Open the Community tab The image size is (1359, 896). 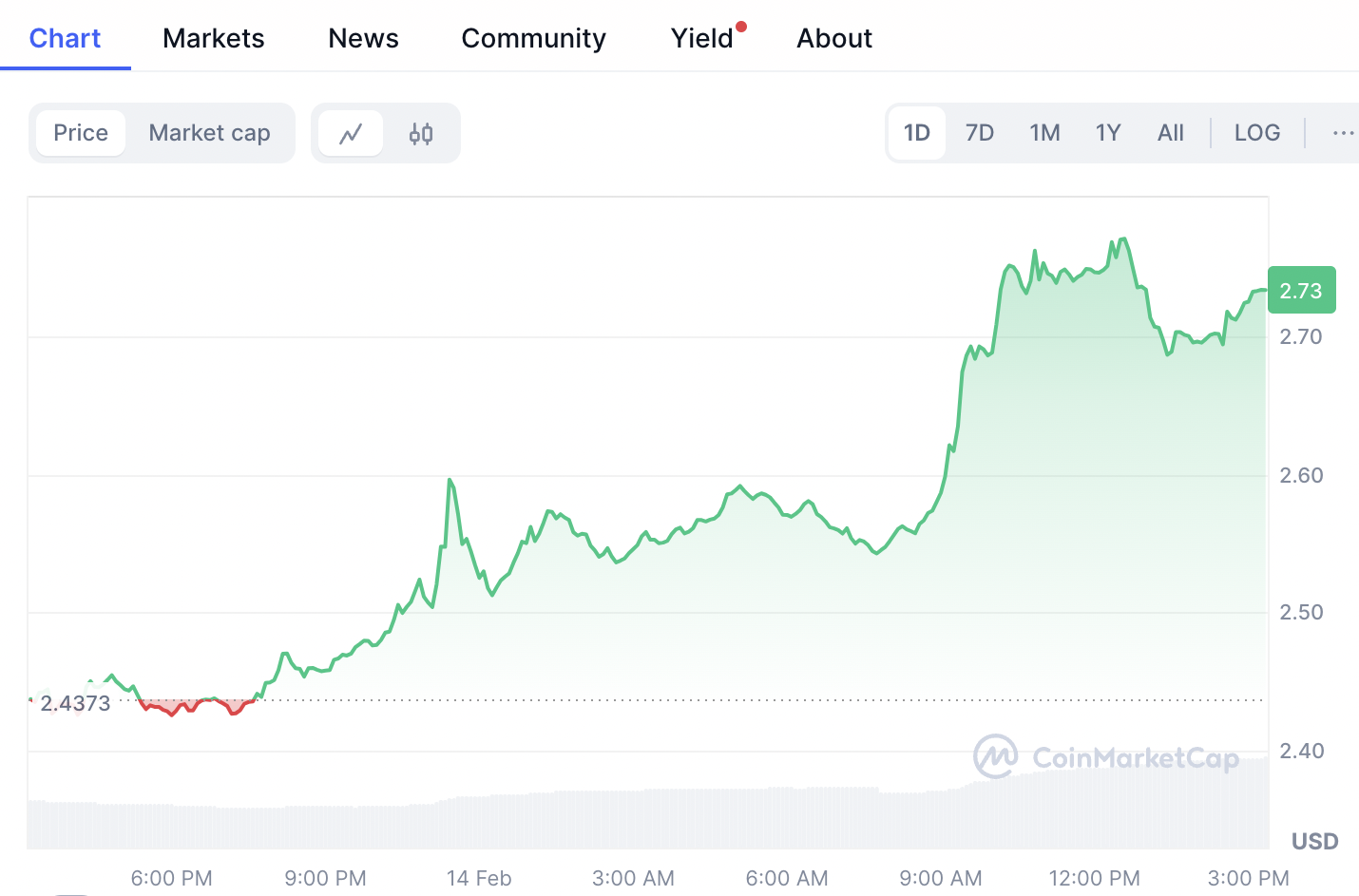tap(534, 38)
